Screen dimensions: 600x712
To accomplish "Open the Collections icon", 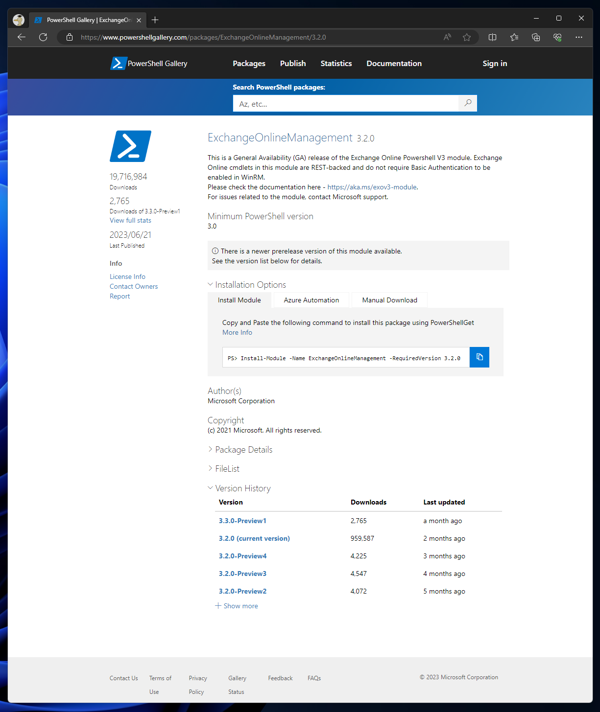I will coord(536,37).
